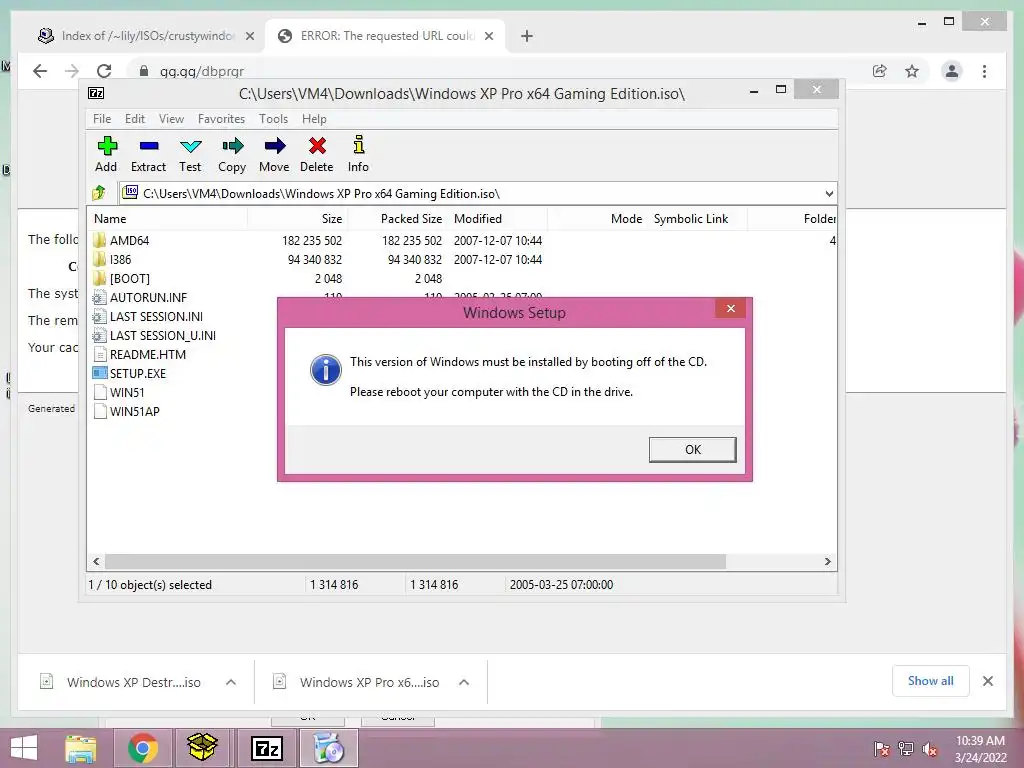Image resolution: width=1024 pixels, height=768 pixels.
Task: Switch to the Index of ISOs Chrome tab
Action: pyautogui.click(x=136, y=36)
